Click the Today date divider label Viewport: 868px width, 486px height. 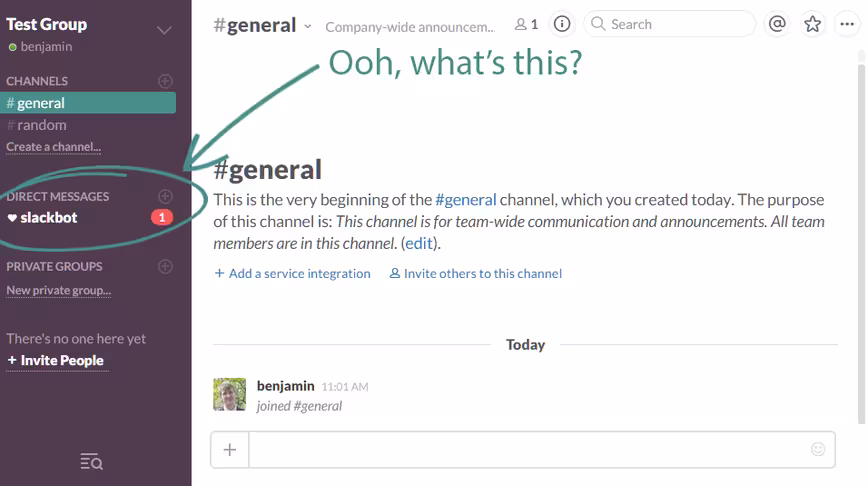tap(525, 345)
